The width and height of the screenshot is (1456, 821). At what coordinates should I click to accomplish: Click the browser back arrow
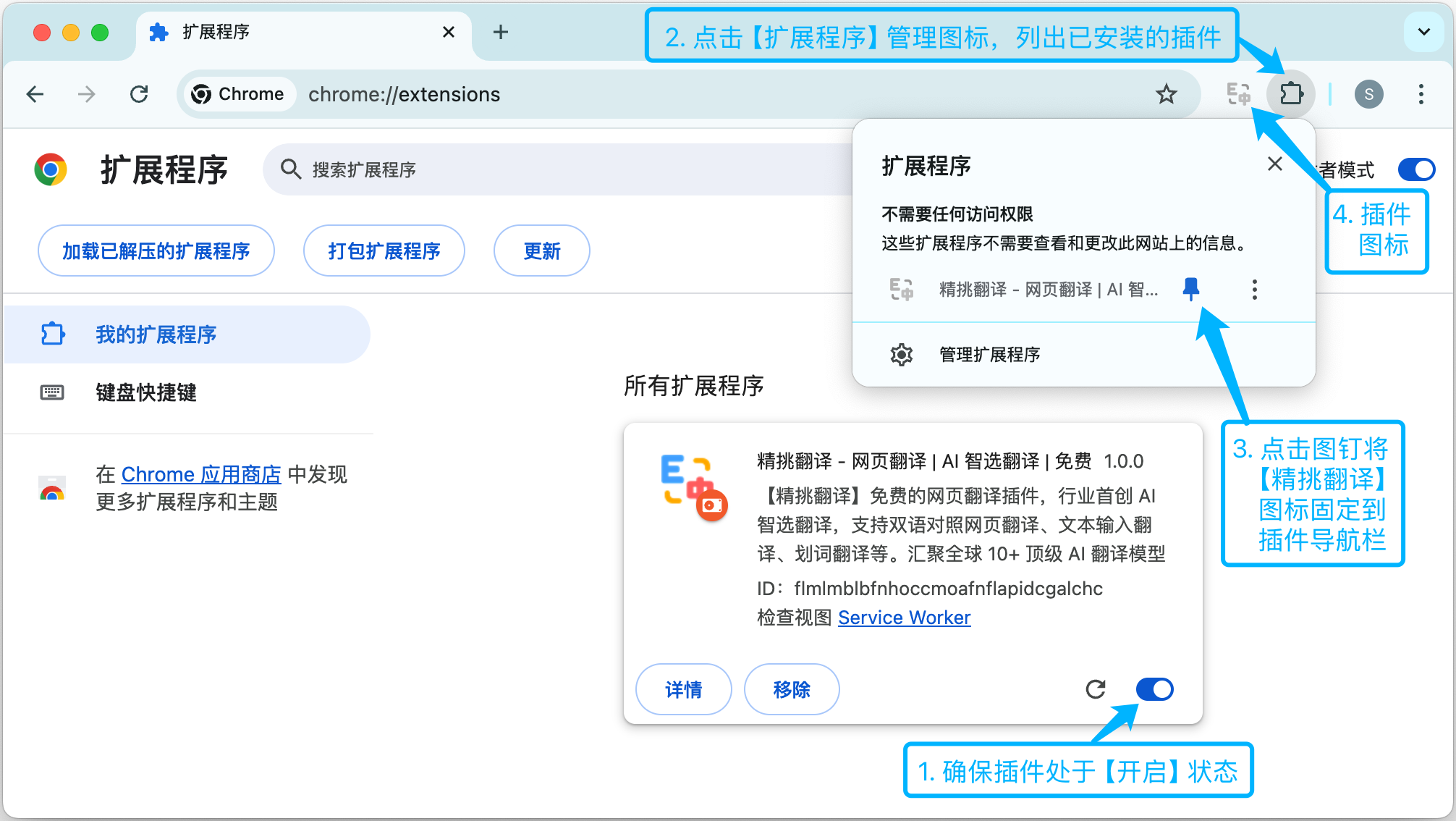[x=35, y=94]
